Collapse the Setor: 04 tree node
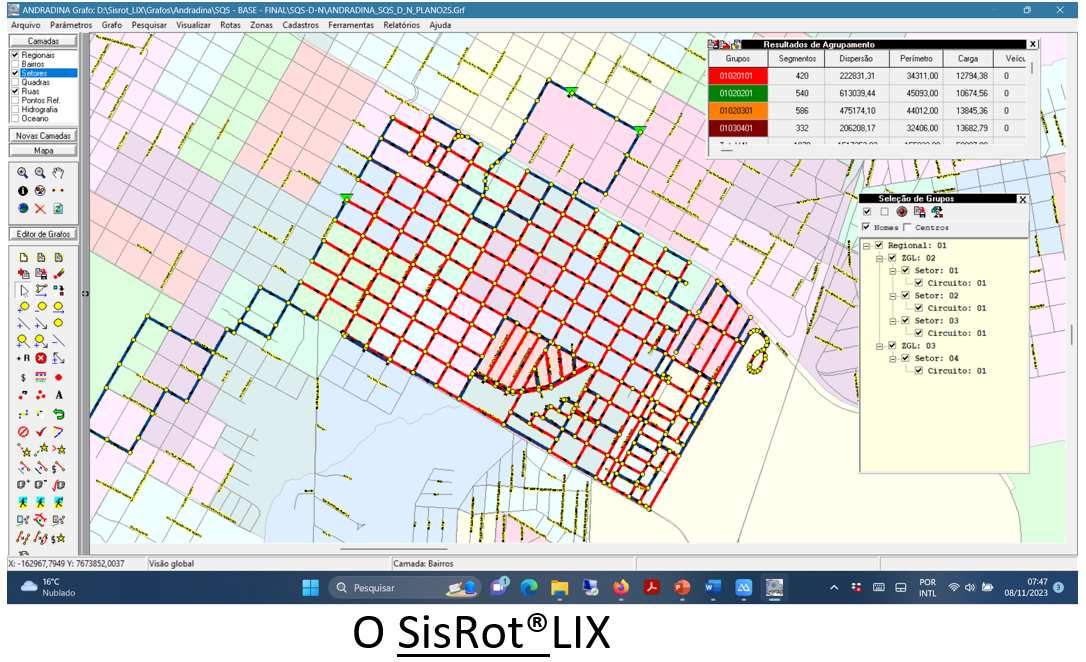Screen dimensions: 1086x662 [x=893, y=358]
